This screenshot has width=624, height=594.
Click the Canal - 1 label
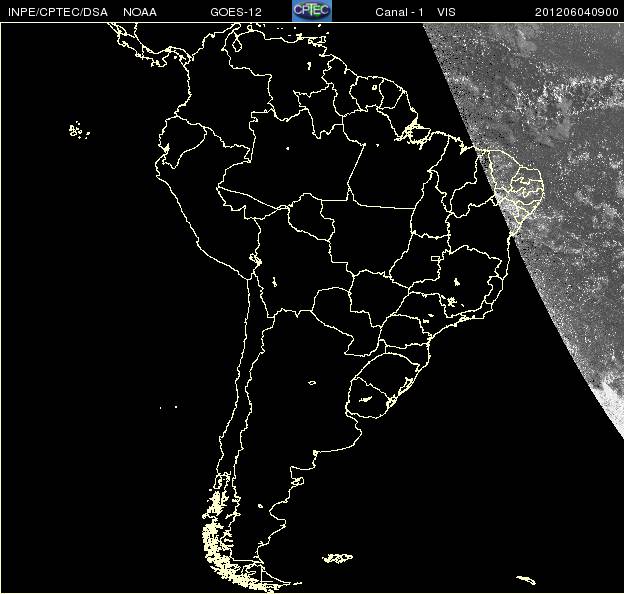(x=400, y=12)
